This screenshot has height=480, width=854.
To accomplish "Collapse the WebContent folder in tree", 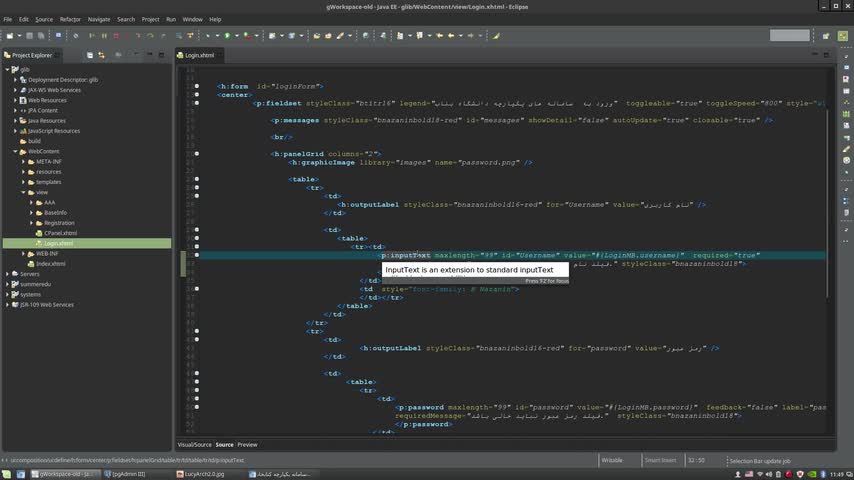I will 15,151.
